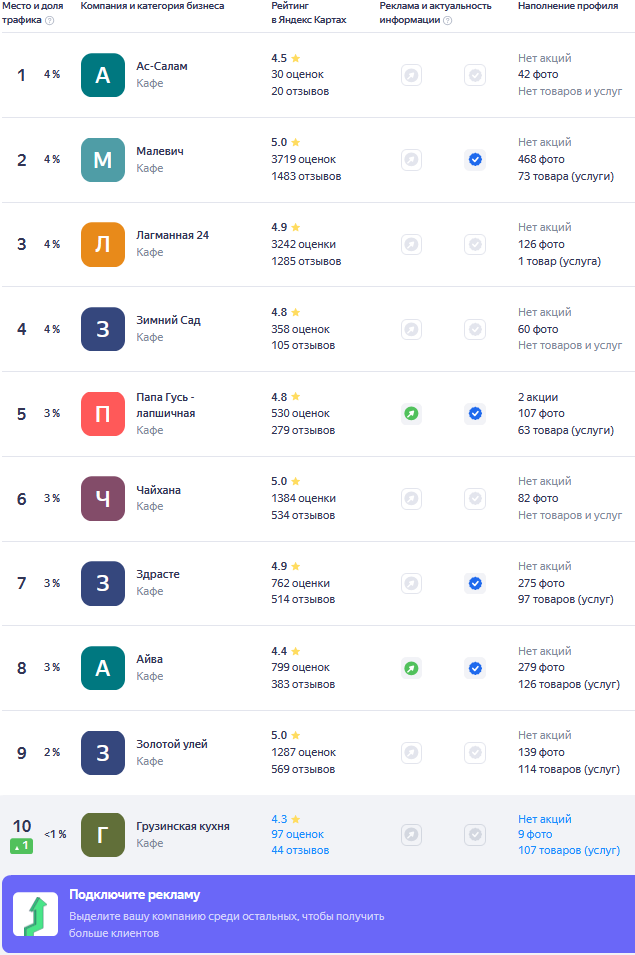
Task: Click green advertising icon in Айва row
Action: coord(412,668)
